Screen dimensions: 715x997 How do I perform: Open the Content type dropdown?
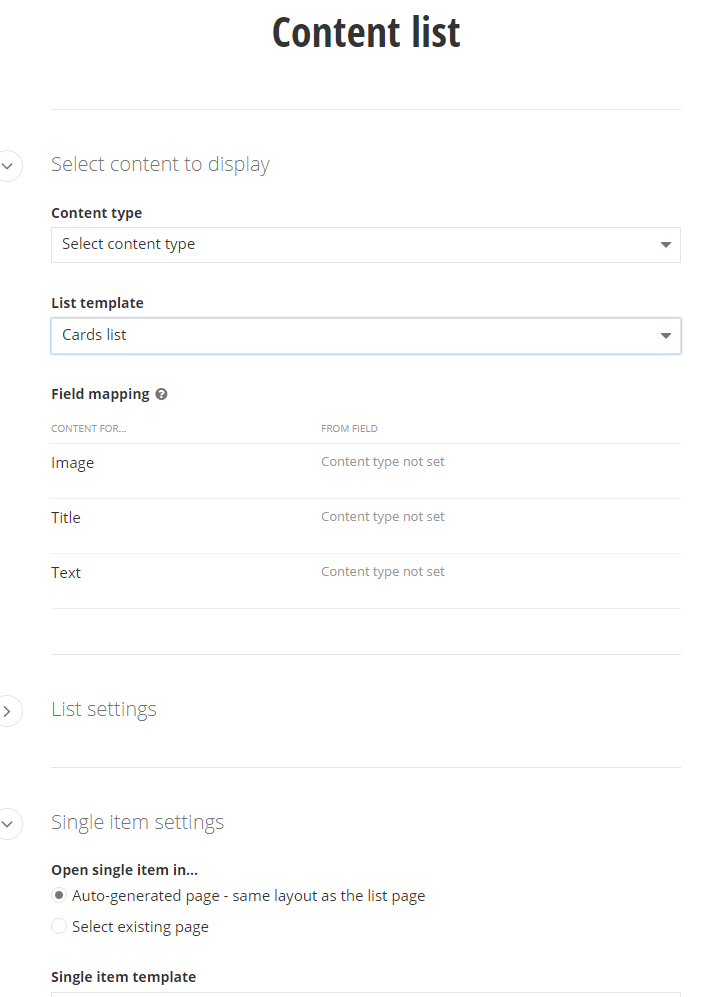(x=366, y=245)
